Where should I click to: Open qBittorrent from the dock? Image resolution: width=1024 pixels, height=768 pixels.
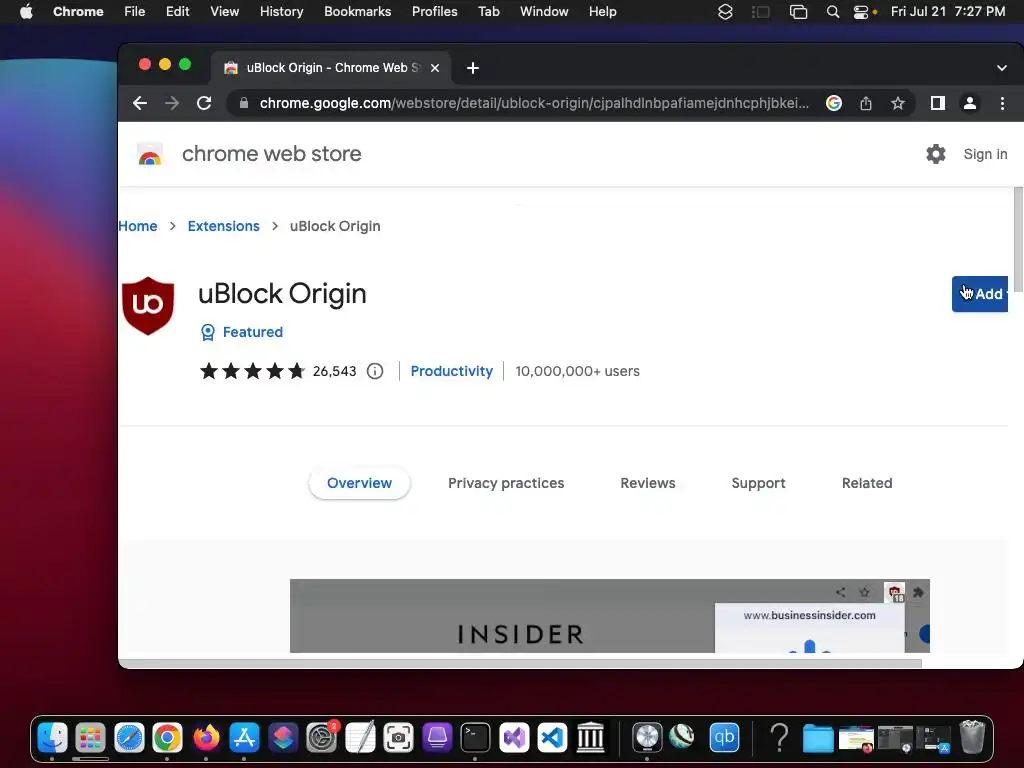tap(724, 738)
